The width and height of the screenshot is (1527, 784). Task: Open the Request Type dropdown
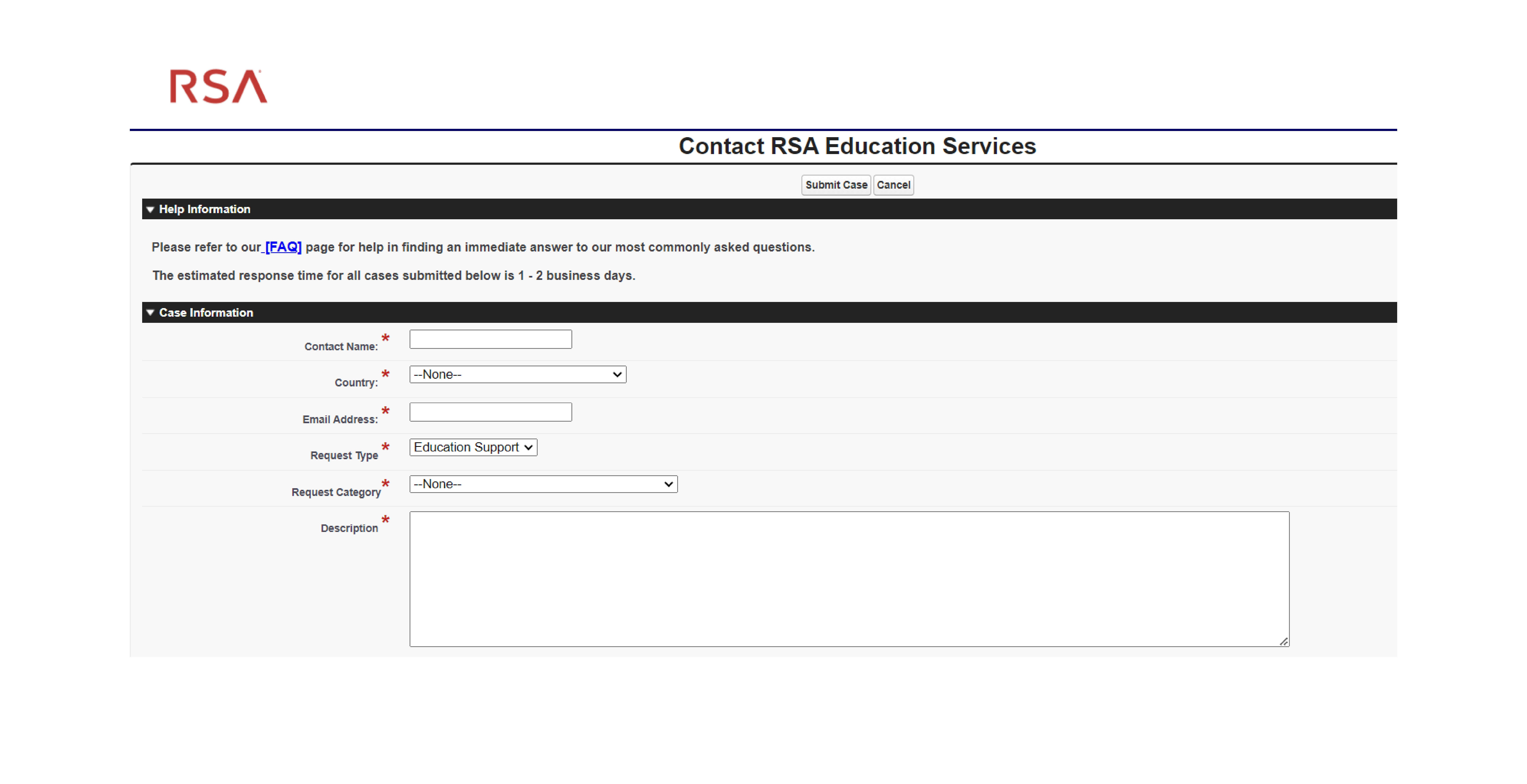(472, 447)
